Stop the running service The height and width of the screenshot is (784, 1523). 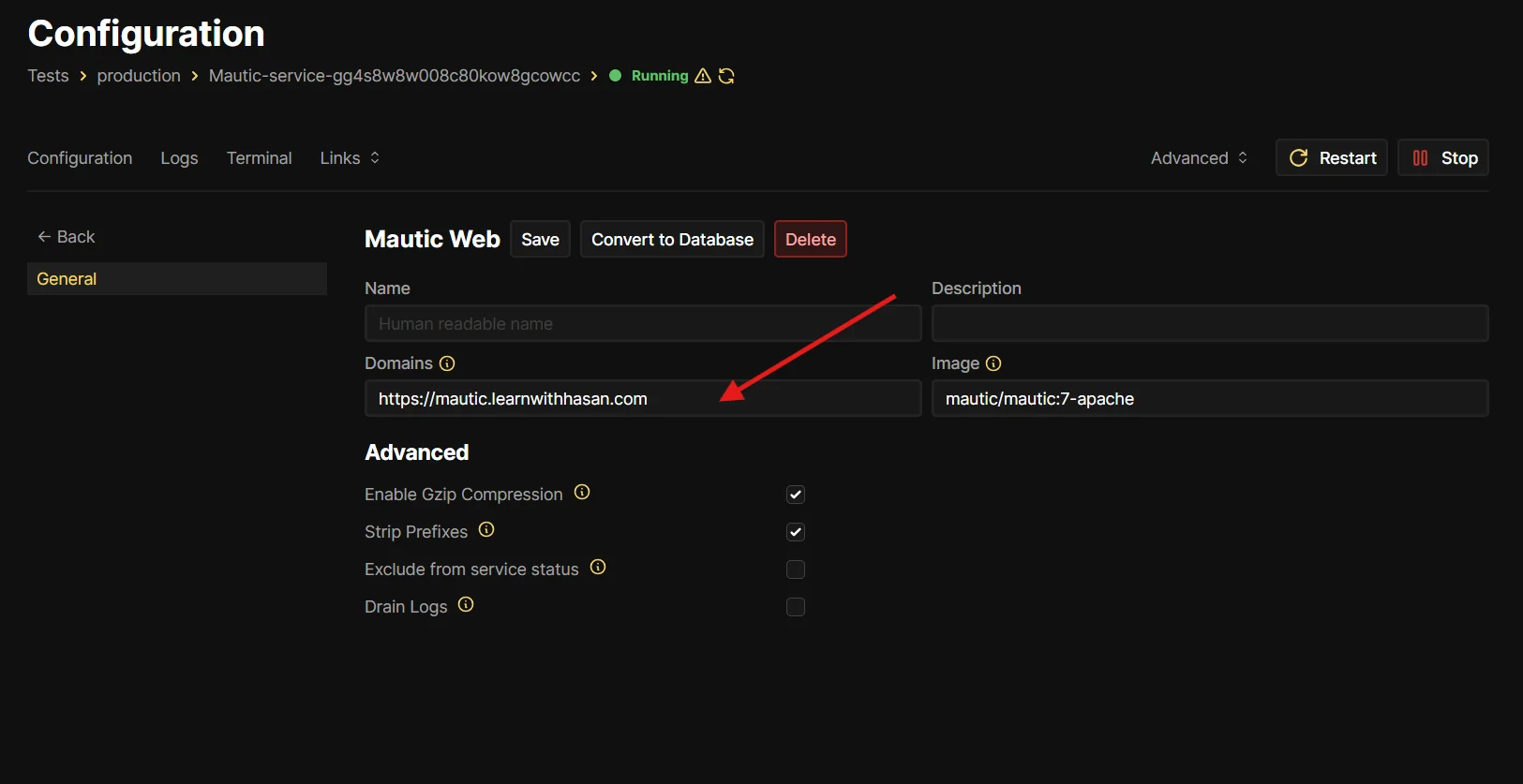coord(1443,158)
